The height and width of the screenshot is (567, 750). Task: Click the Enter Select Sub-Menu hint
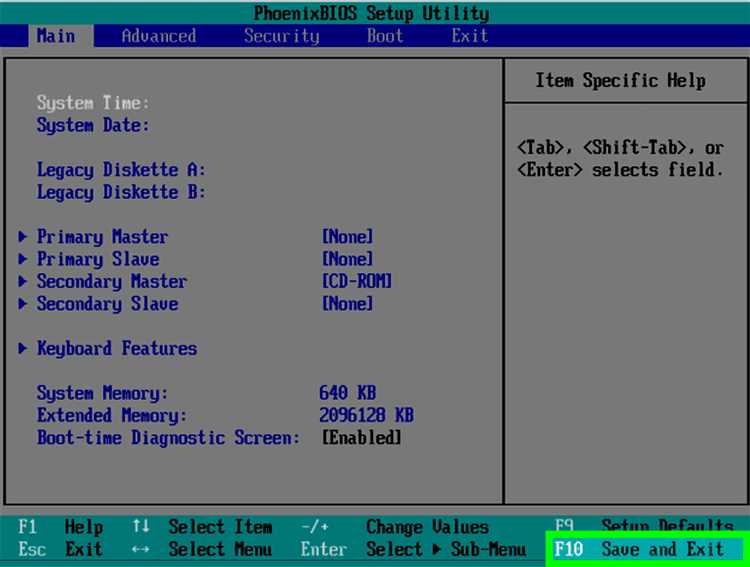coord(413,549)
